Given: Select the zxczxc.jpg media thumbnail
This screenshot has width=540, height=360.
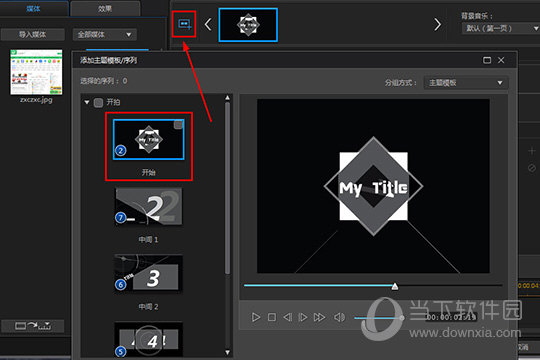Looking at the screenshot, I should tap(36, 72).
